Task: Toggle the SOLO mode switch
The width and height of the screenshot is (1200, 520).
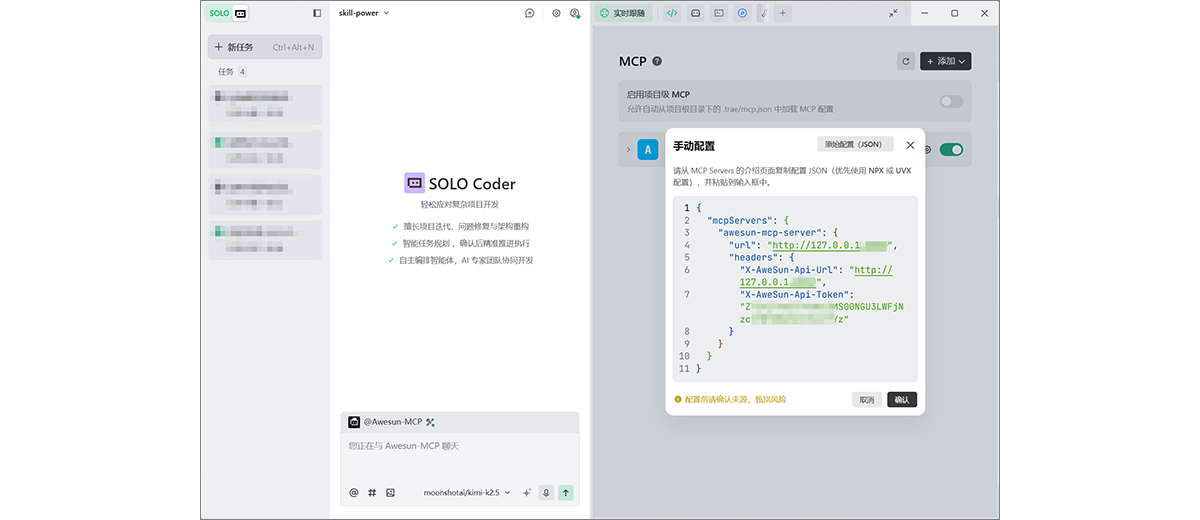Action: [x=228, y=13]
